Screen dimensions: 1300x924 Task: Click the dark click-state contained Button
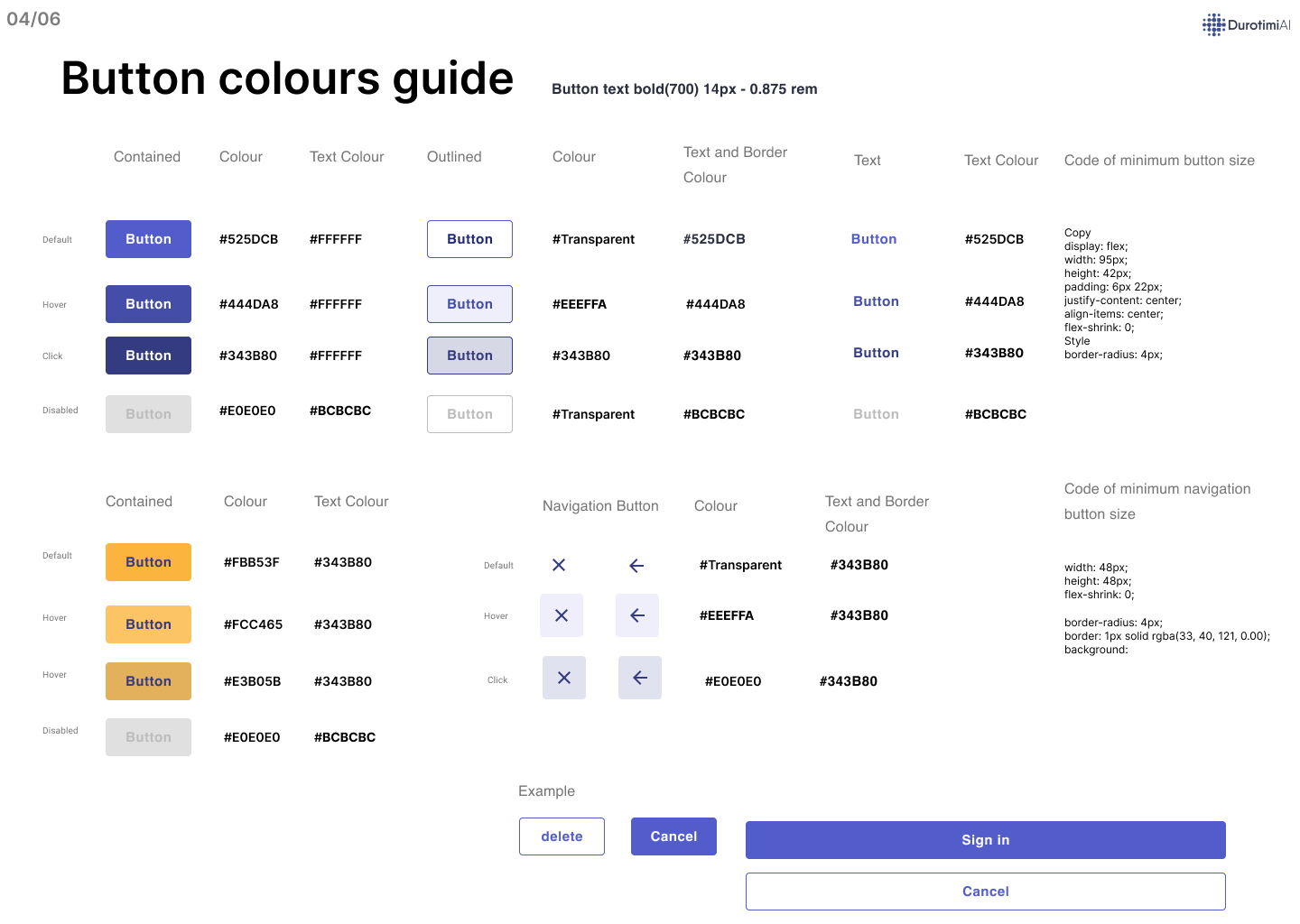[x=148, y=355]
